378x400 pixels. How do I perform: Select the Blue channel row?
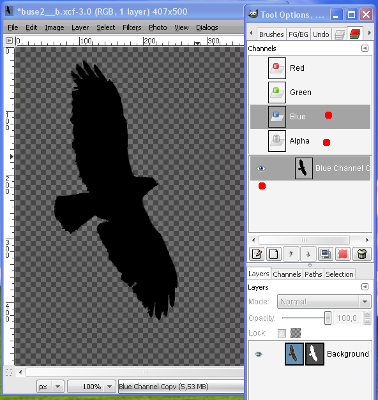[x=310, y=117]
